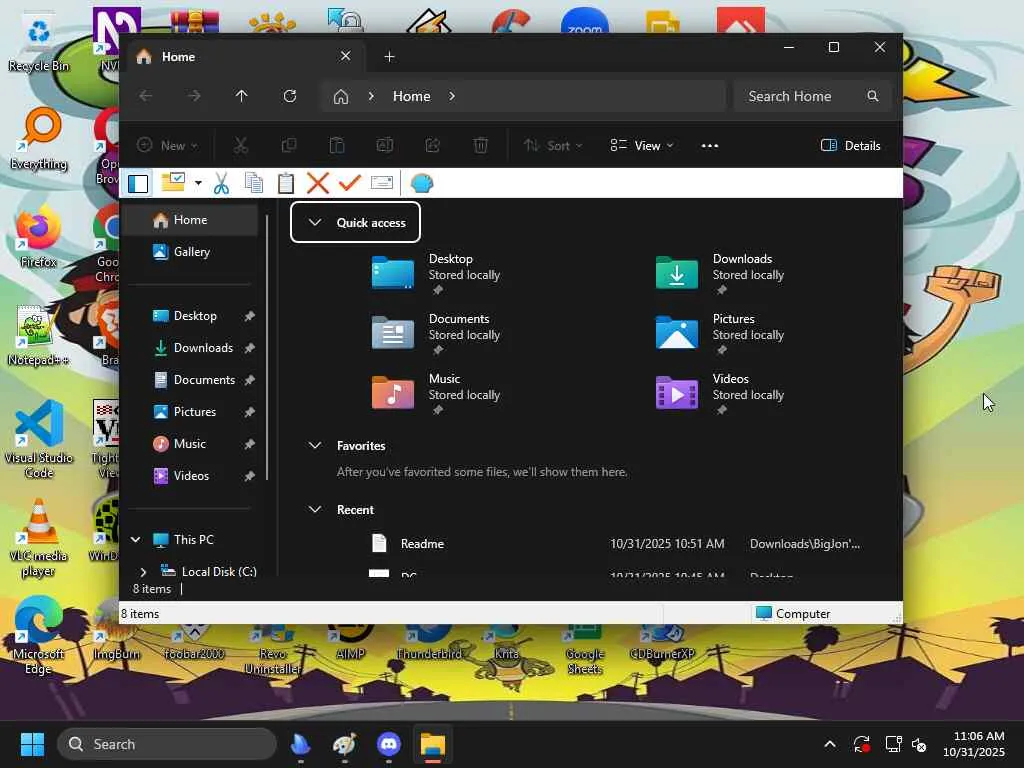Viewport: 1024px width, 768px height.
Task: Click the Up arrow navigation button
Action: click(242, 96)
